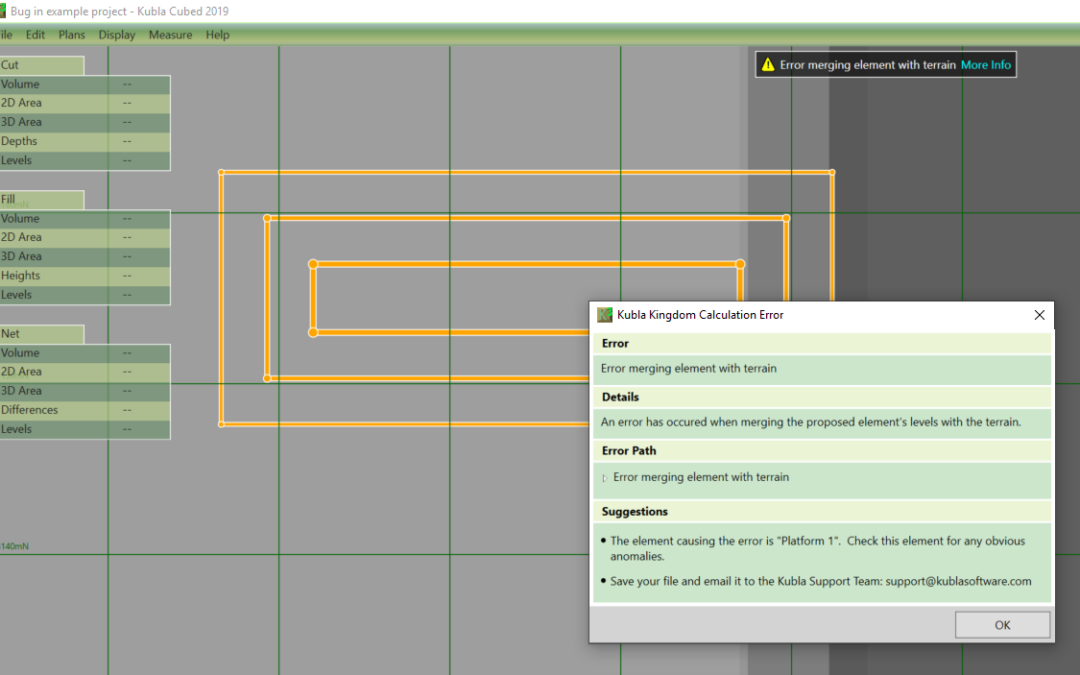The width and height of the screenshot is (1080, 675).
Task: Open the Edit menu
Action: [x=35, y=34]
